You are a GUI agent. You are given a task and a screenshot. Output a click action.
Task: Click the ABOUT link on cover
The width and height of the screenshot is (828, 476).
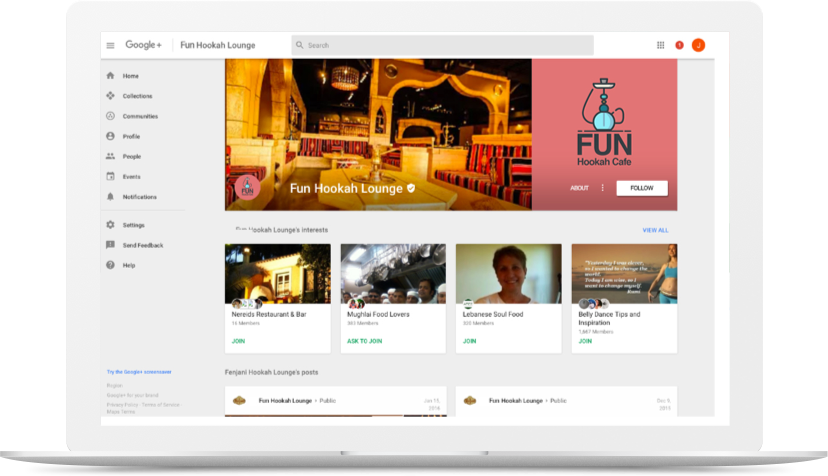coord(579,188)
